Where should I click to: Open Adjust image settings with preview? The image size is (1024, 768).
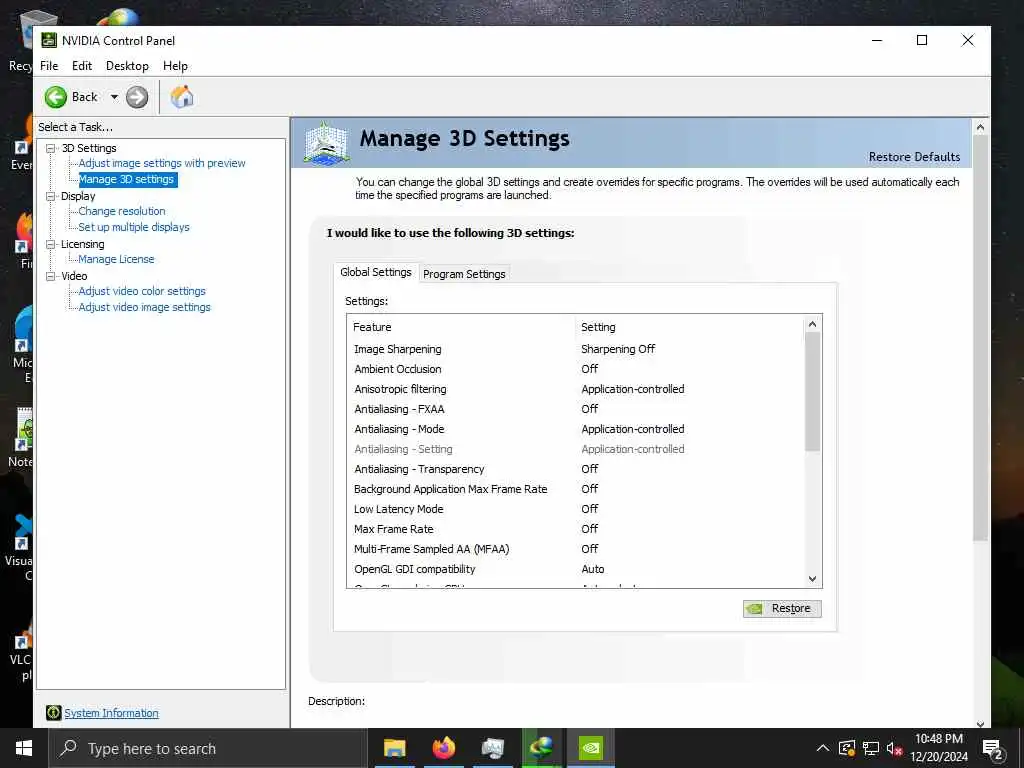point(162,163)
